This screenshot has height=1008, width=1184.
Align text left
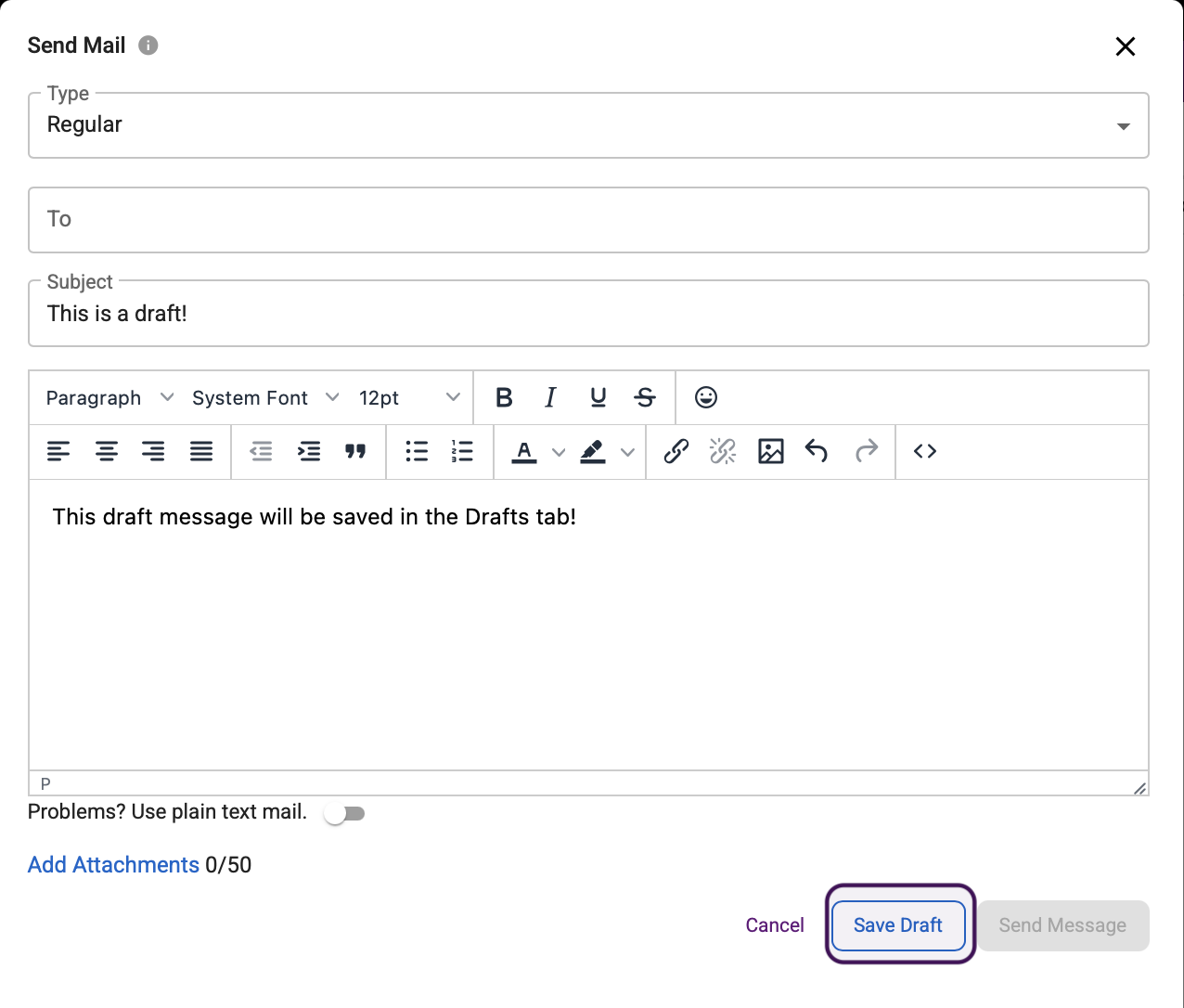click(58, 452)
